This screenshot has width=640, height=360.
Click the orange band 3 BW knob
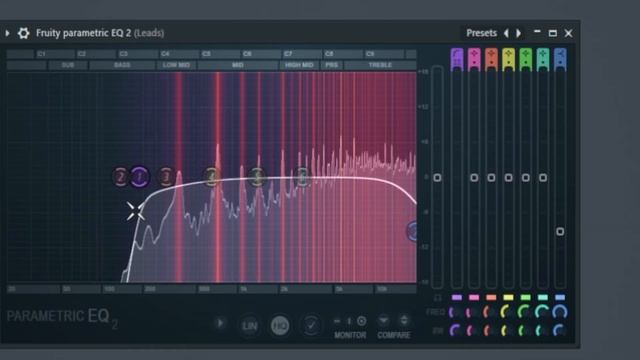pyautogui.click(x=491, y=330)
